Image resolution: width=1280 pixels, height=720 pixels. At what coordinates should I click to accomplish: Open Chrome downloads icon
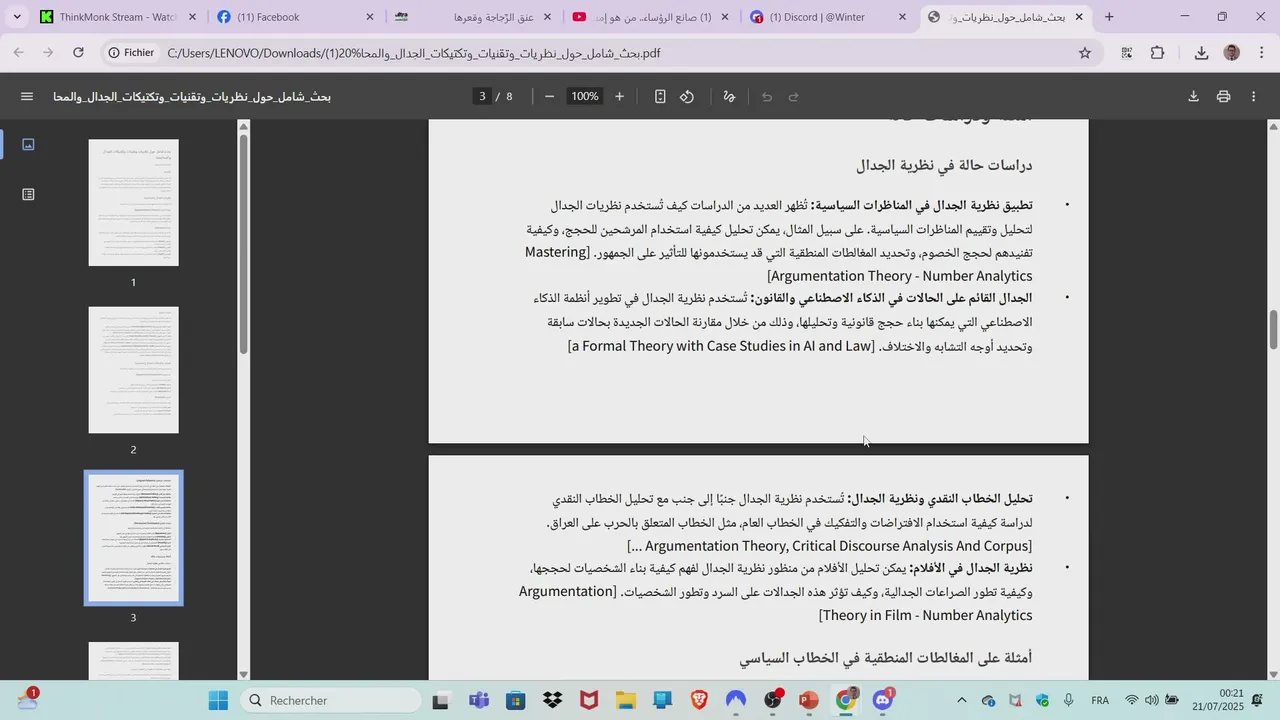pos(1202,53)
